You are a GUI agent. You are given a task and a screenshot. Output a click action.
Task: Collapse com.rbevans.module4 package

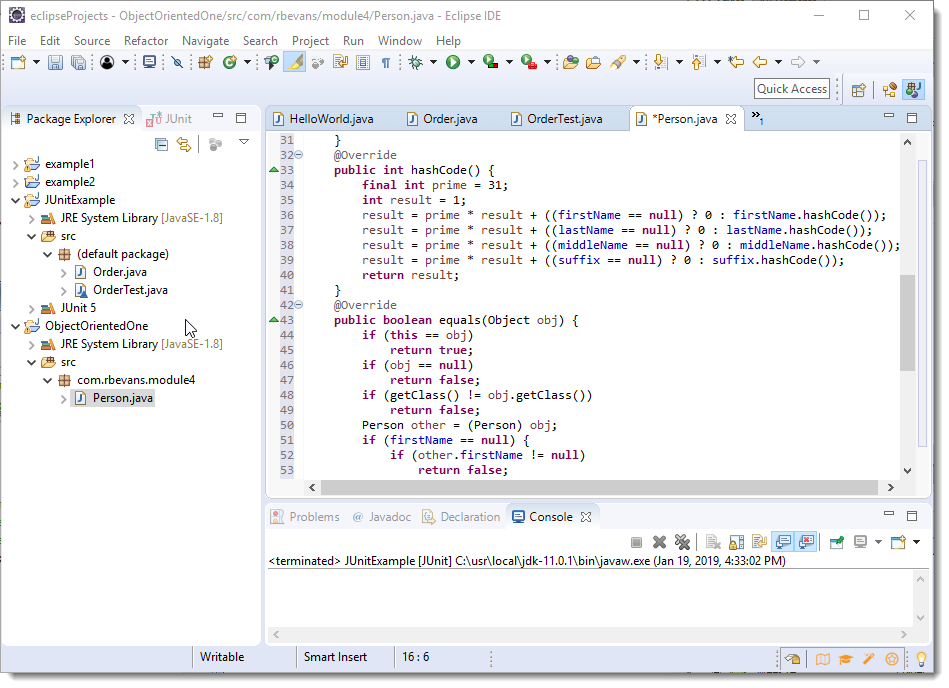point(47,381)
